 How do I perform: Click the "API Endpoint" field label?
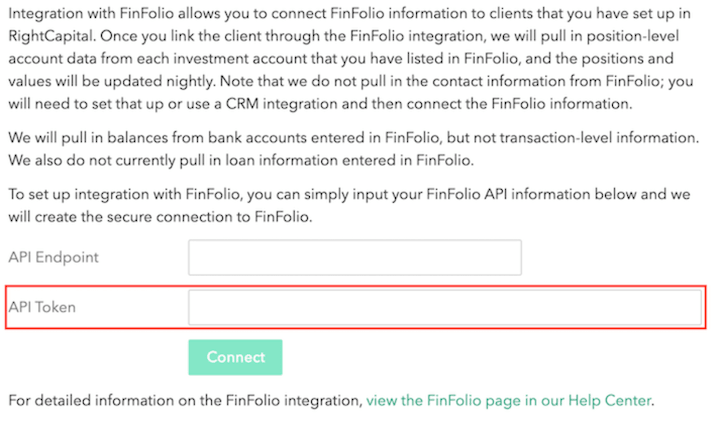[53, 258]
